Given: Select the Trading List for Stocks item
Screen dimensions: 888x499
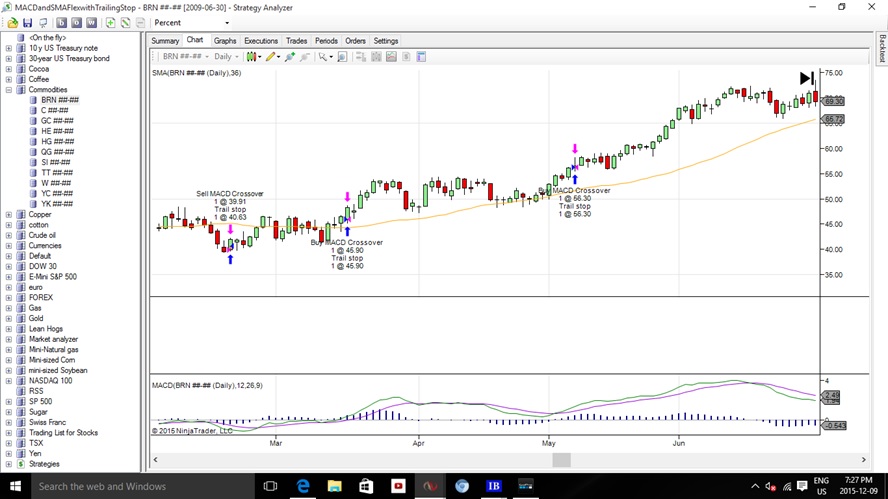Looking at the screenshot, I should [63, 433].
